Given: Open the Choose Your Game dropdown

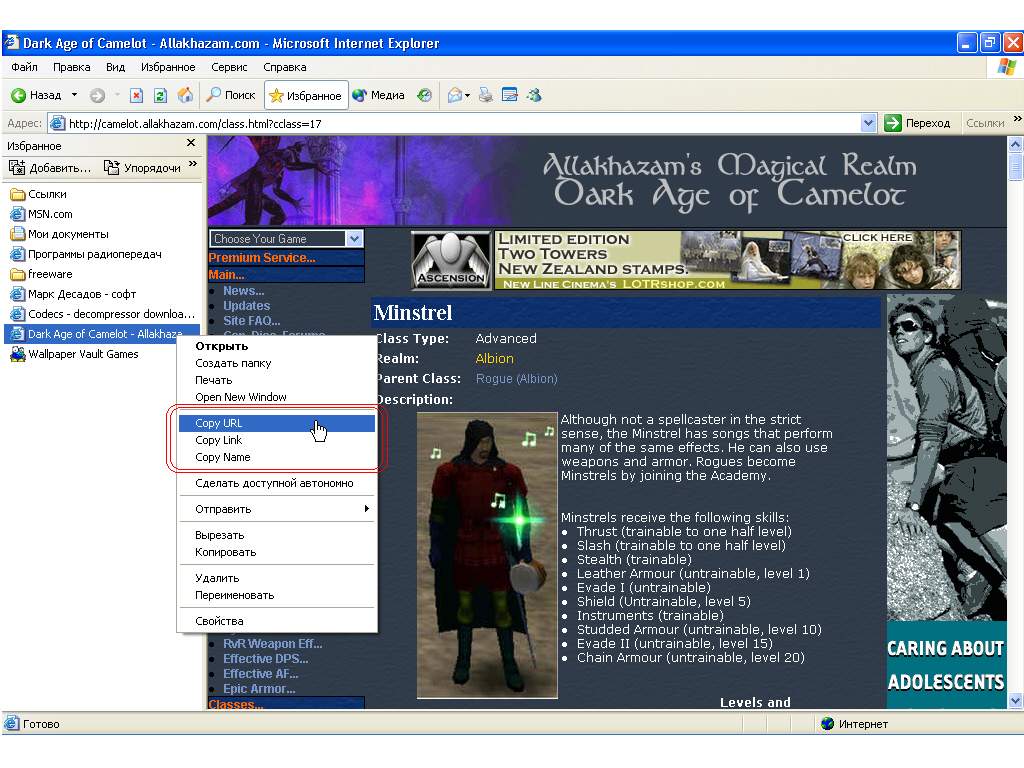Looking at the screenshot, I should tap(286, 238).
